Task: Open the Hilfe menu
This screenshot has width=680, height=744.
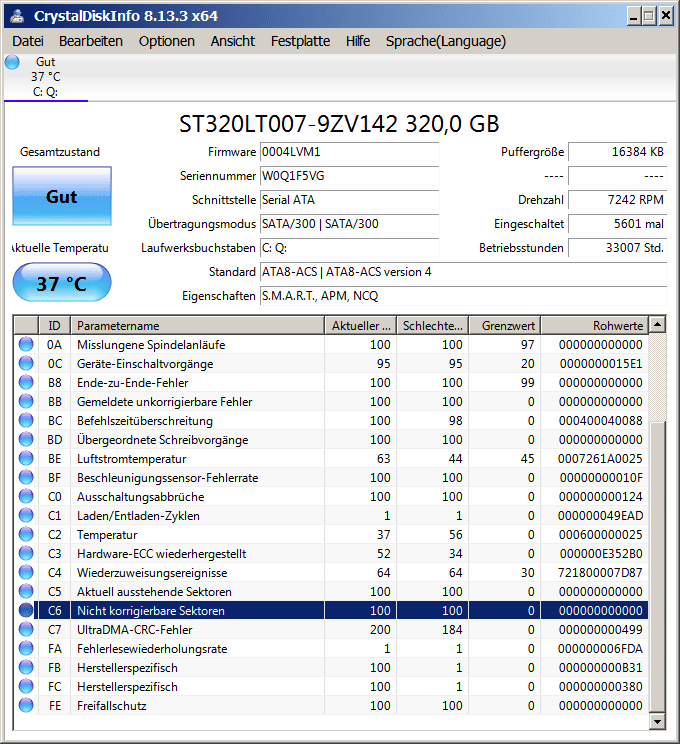Action: 358,41
